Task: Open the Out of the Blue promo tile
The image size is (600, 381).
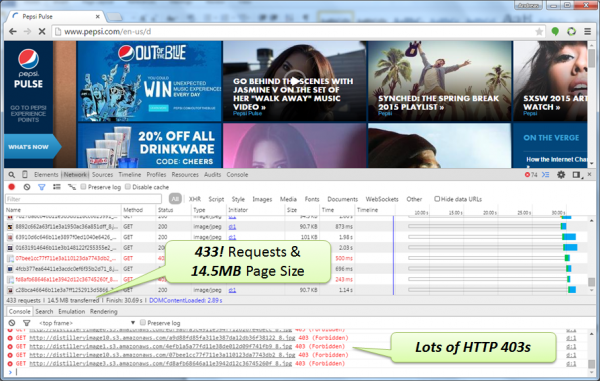Action: [x=150, y=81]
